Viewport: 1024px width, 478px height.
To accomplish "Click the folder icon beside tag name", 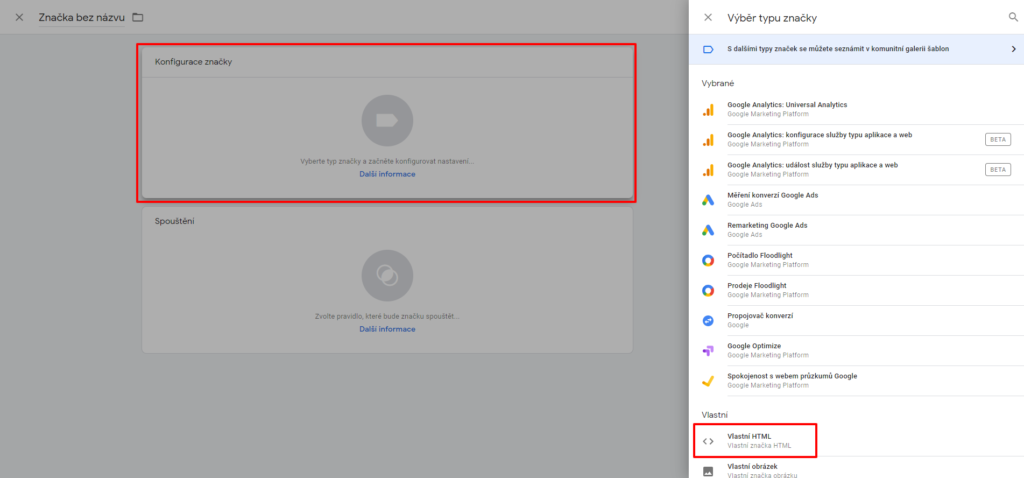I will (137, 18).
